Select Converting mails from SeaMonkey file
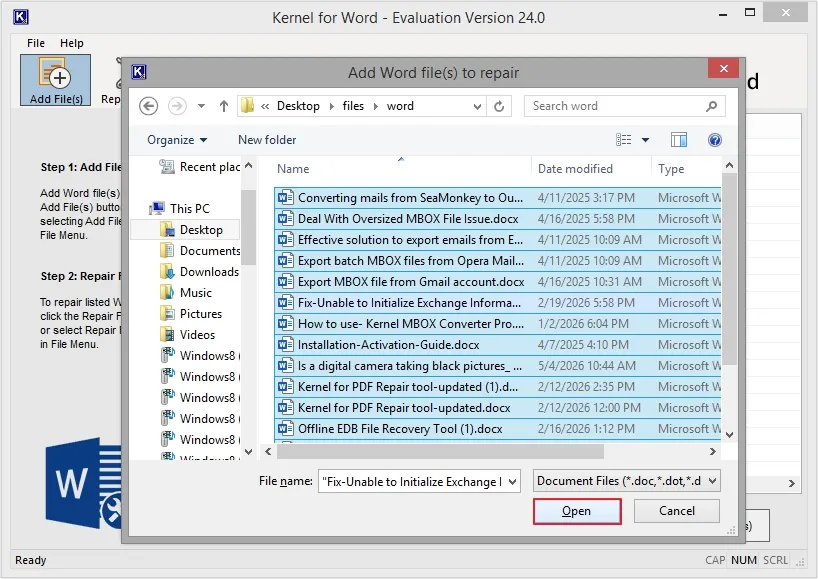The width and height of the screenshot is (818, 579). (498, 198)
